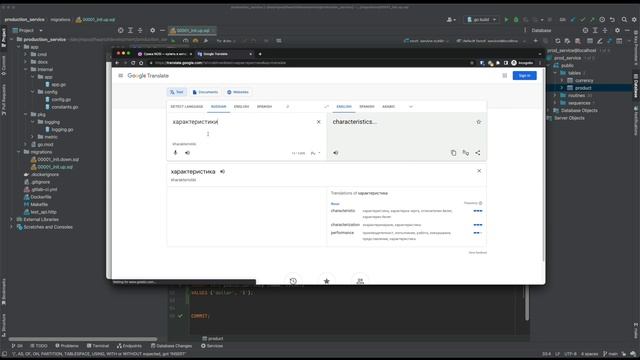640x360 pixels.
Task: Play pronunciation of характеристика dictionary entry
Action: 222,171
